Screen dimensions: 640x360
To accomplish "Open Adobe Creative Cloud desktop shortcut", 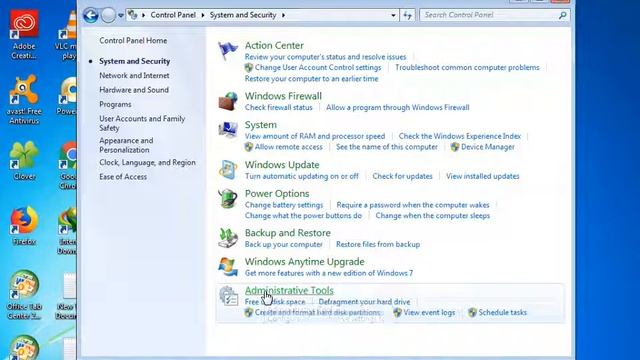I will pyautogui.click(x=24, y=35).
